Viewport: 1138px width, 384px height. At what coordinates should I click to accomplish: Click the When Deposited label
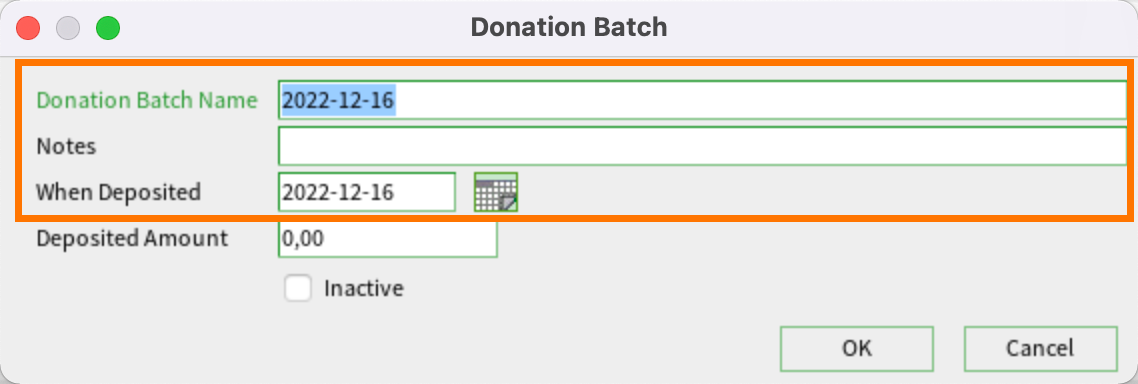pos(118,192)
